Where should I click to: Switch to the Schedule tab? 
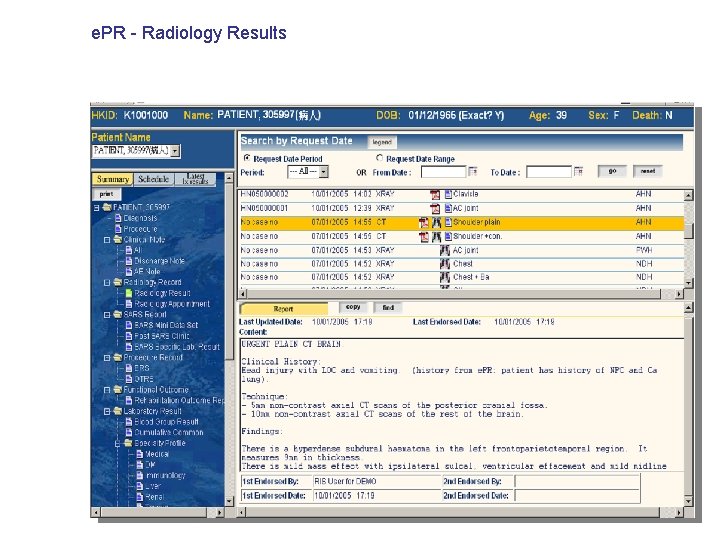[x=153, y=179]
